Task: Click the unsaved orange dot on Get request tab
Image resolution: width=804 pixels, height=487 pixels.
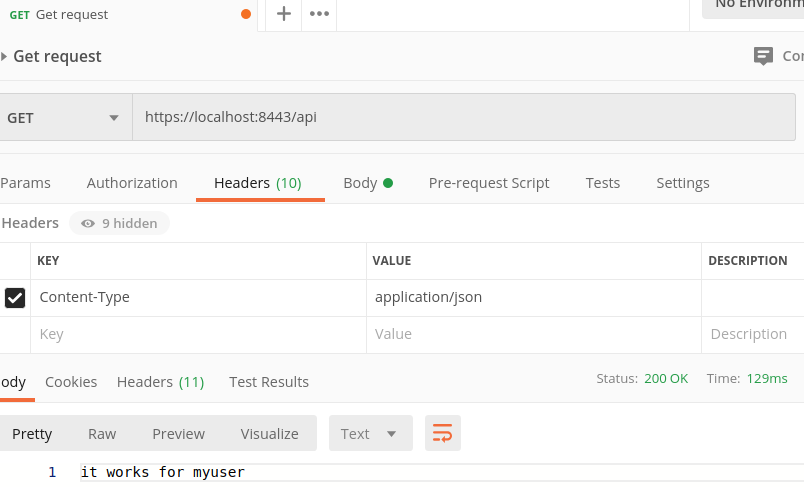Action: [x=246, y=14]
